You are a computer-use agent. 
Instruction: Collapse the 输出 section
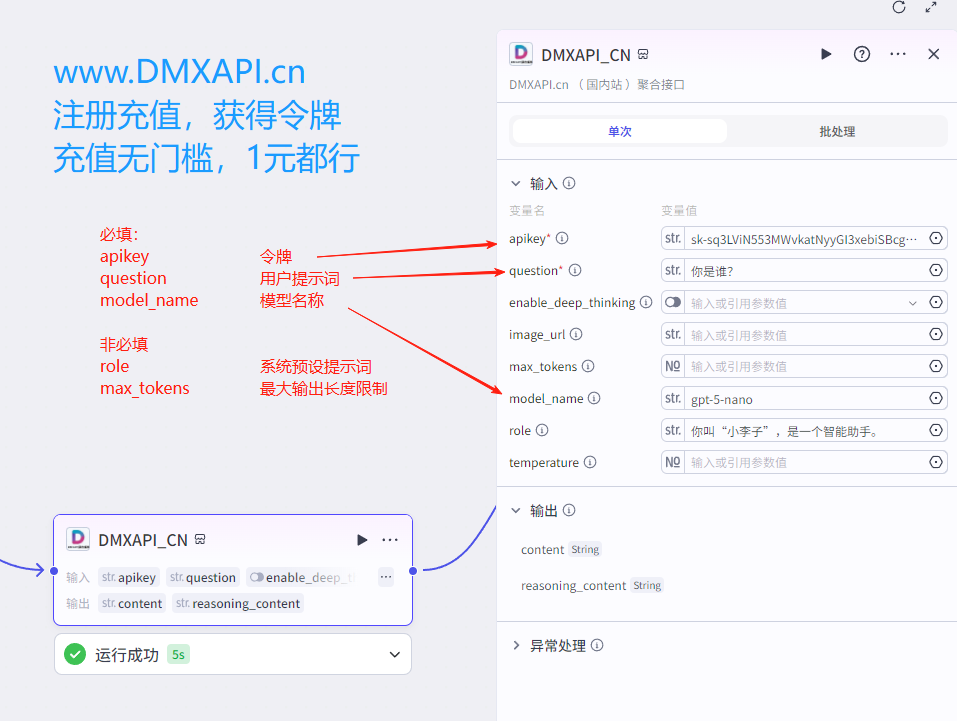click(x=516, y=510)
